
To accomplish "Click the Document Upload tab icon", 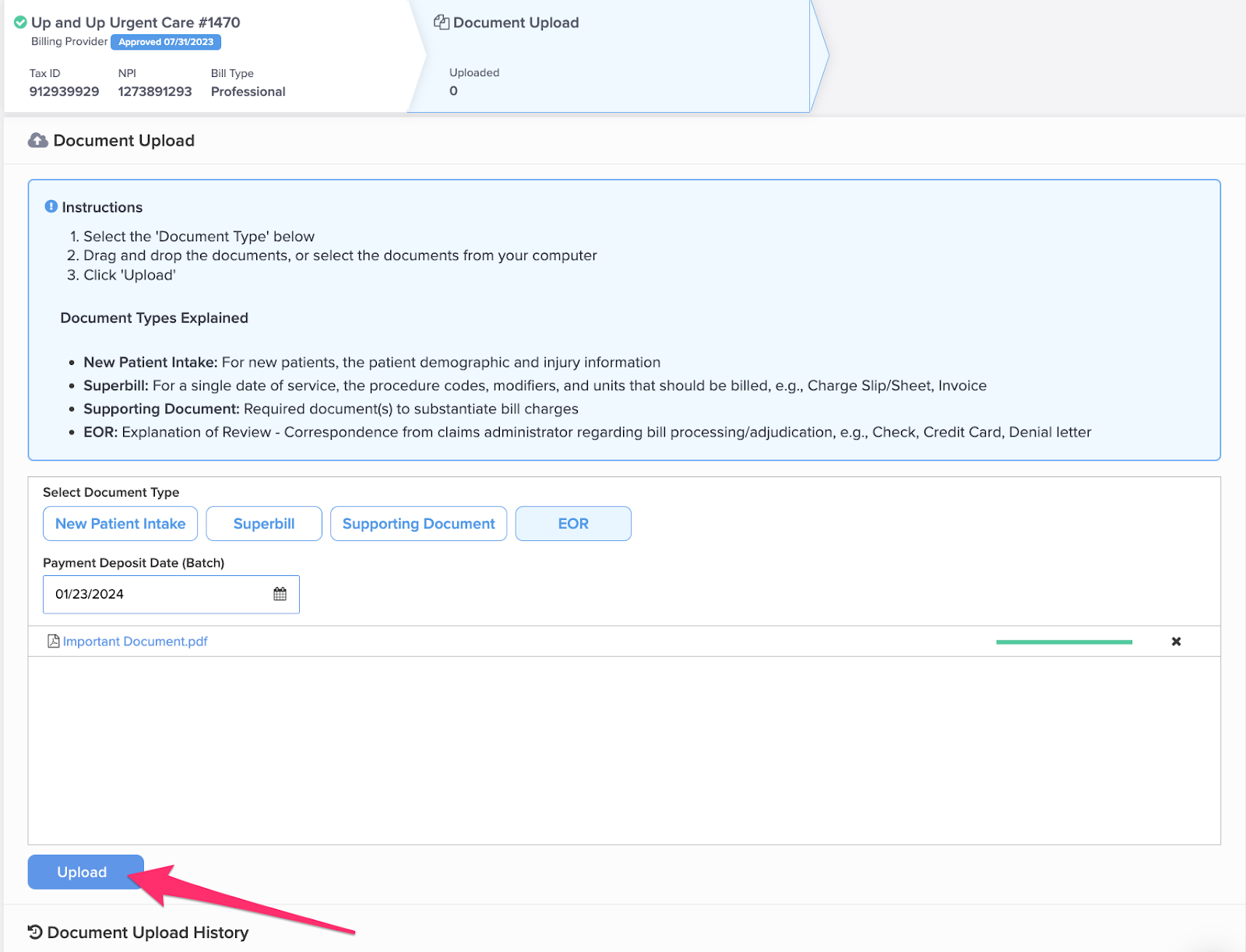I will click(442, 23).
